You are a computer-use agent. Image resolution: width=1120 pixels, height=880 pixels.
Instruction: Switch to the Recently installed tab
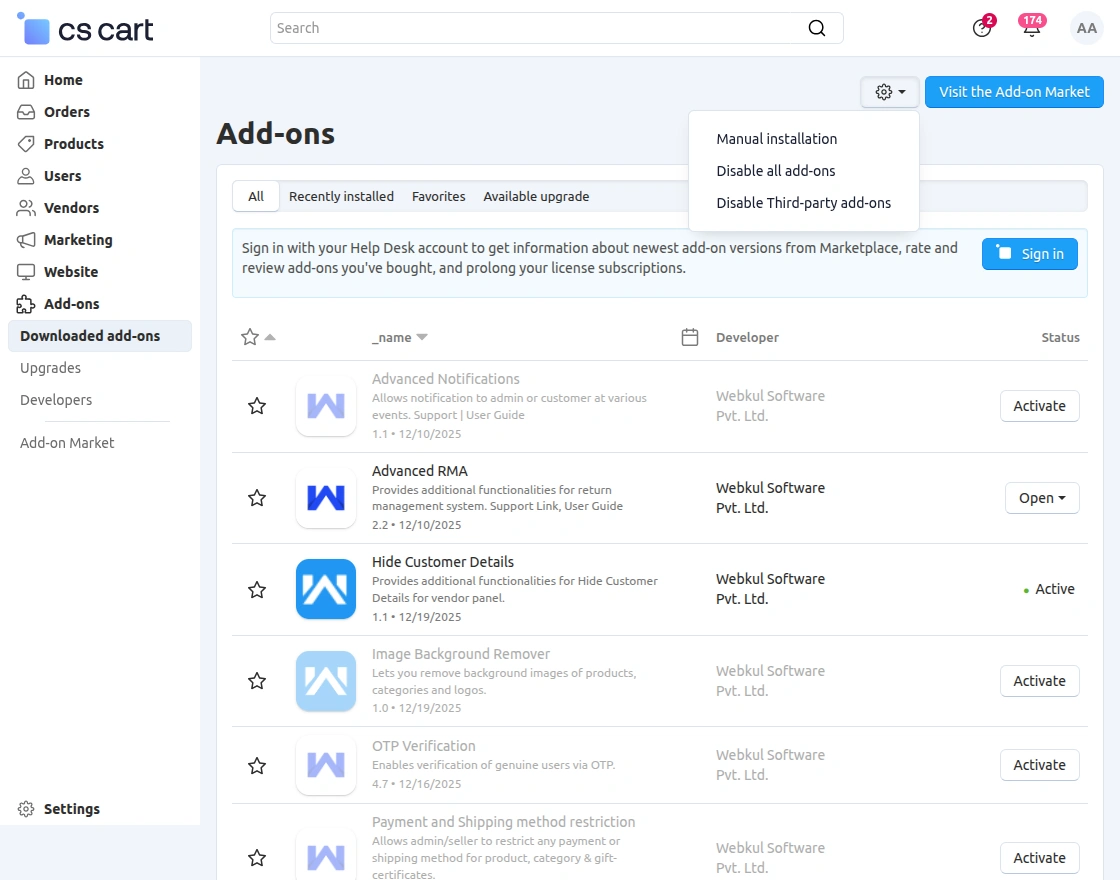pyautogui.click(x=341, y=197)
